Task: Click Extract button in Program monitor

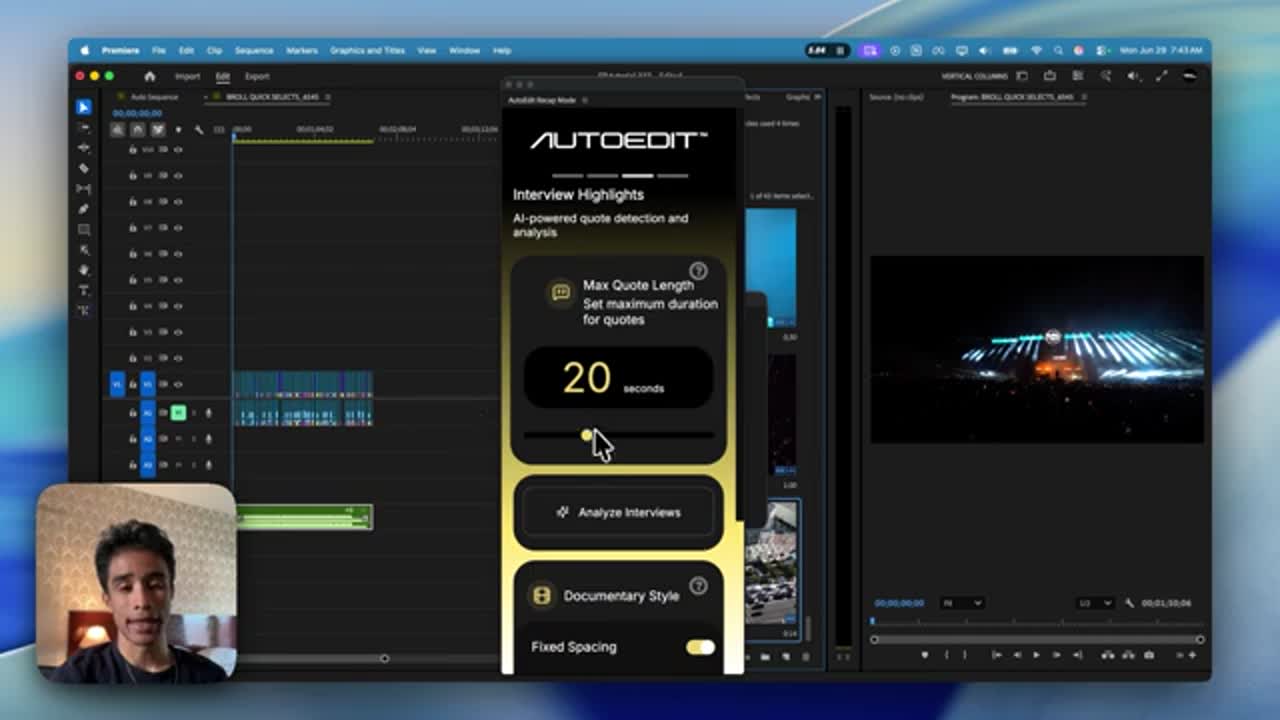Action: coord(1129,655)
